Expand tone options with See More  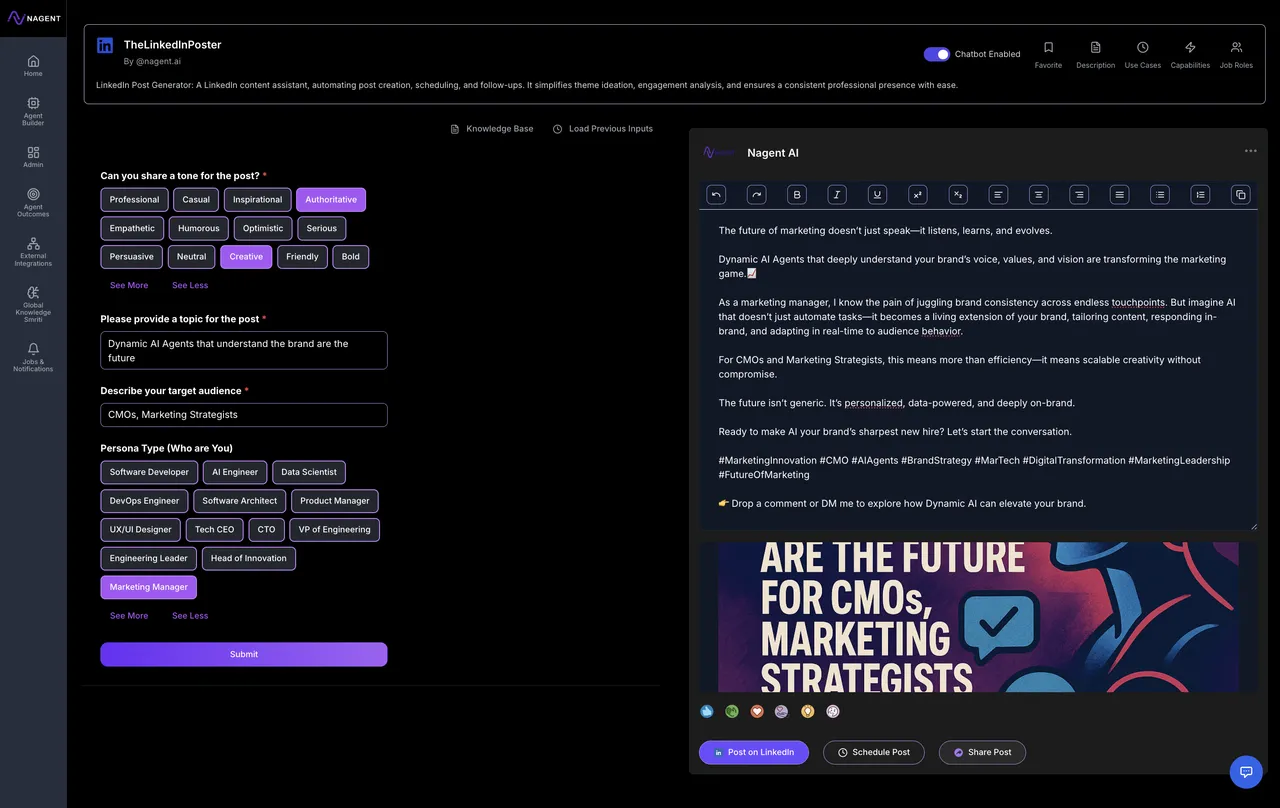(129, 285)
